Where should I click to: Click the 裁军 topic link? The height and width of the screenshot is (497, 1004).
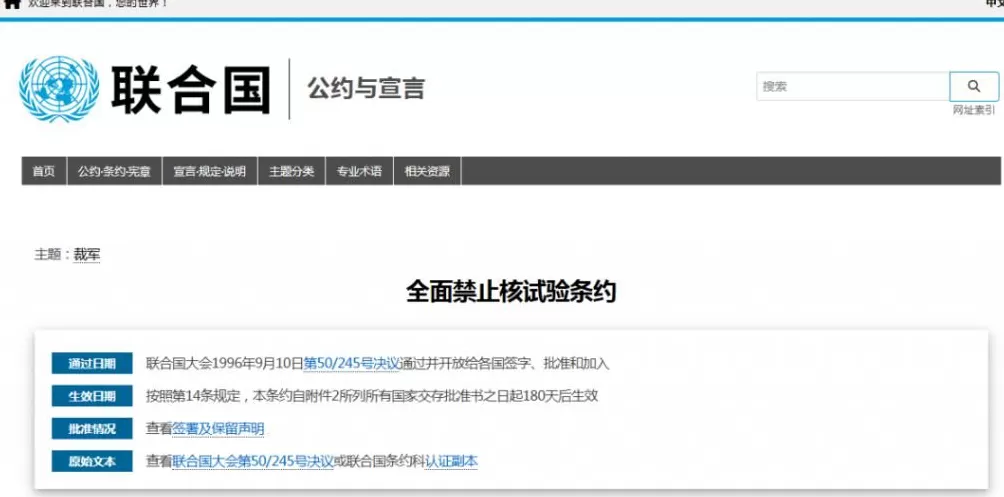pos(86,254)
